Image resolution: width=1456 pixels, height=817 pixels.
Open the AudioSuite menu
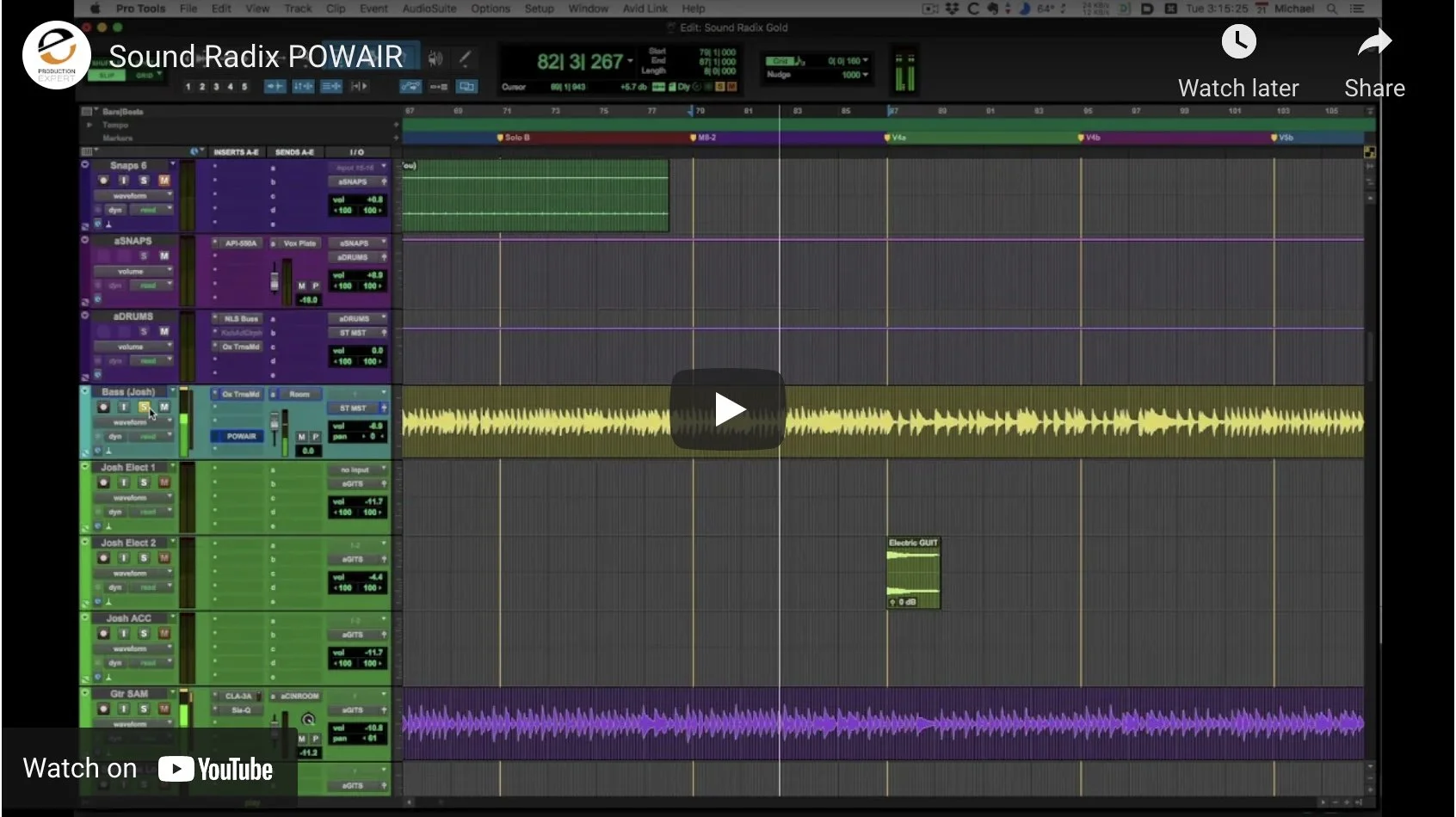click(429, 9)
